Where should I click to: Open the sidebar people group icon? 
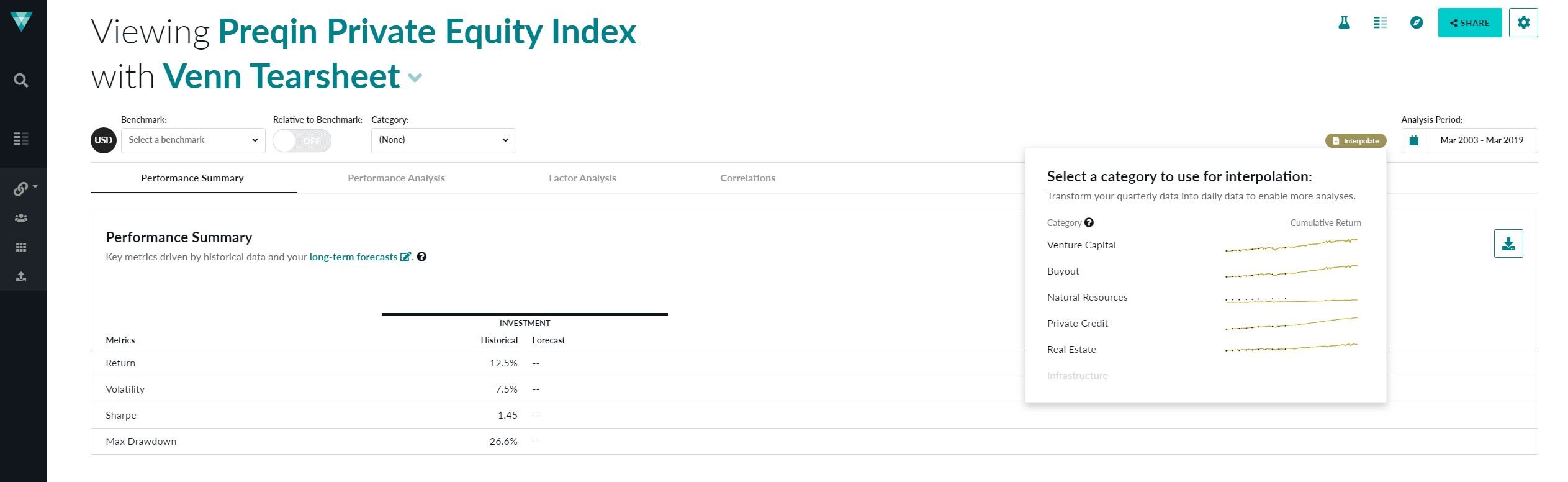point(21,218)
